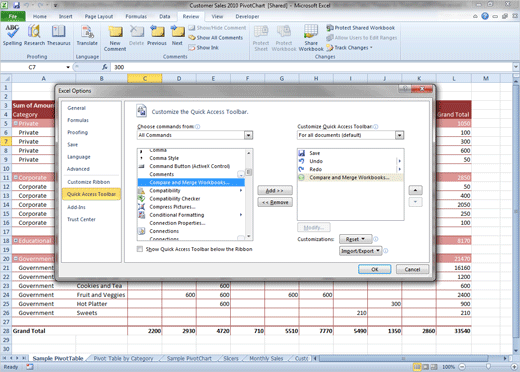Click Protect Workbook icon
This screenshot has width=520, height=372.
[284, 38]
